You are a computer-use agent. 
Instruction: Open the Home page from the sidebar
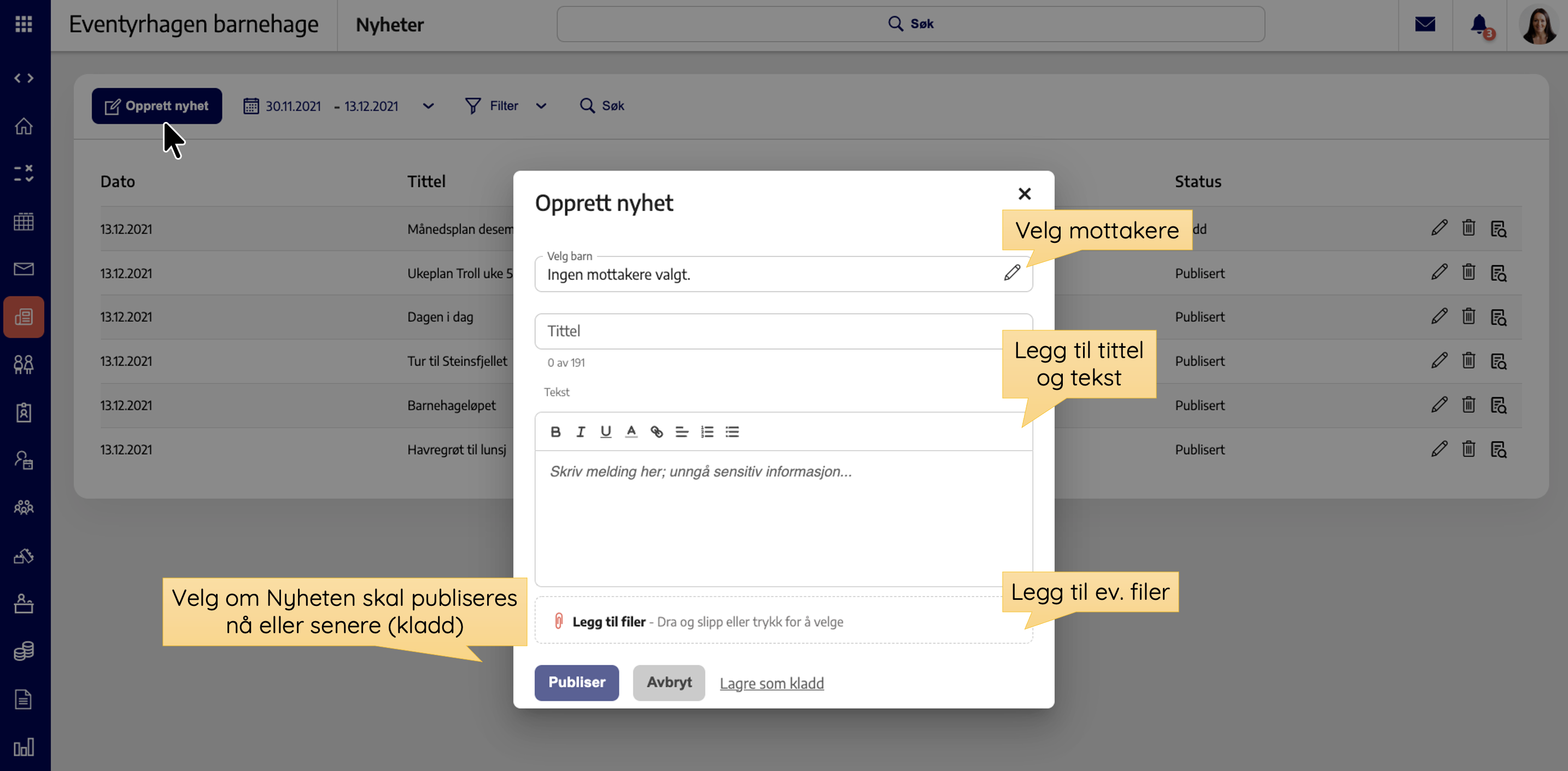coord(24,126)
